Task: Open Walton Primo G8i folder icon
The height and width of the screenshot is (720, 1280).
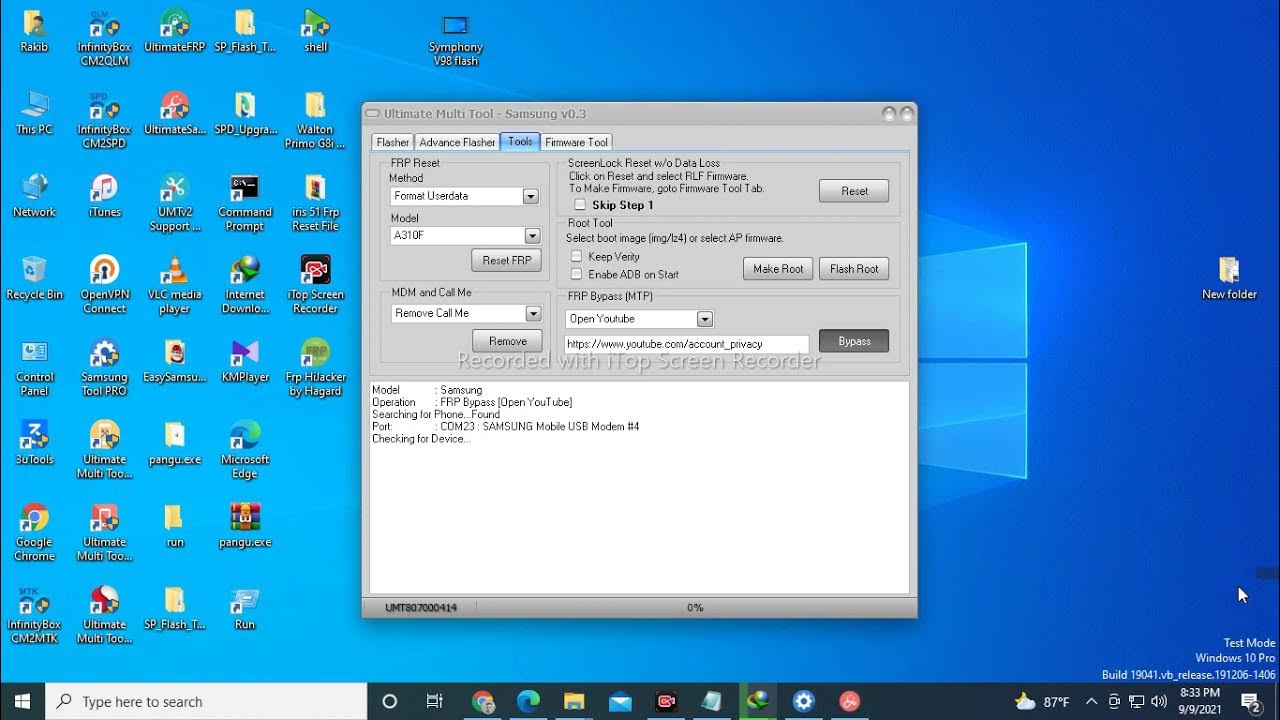Action: (315, 120)
